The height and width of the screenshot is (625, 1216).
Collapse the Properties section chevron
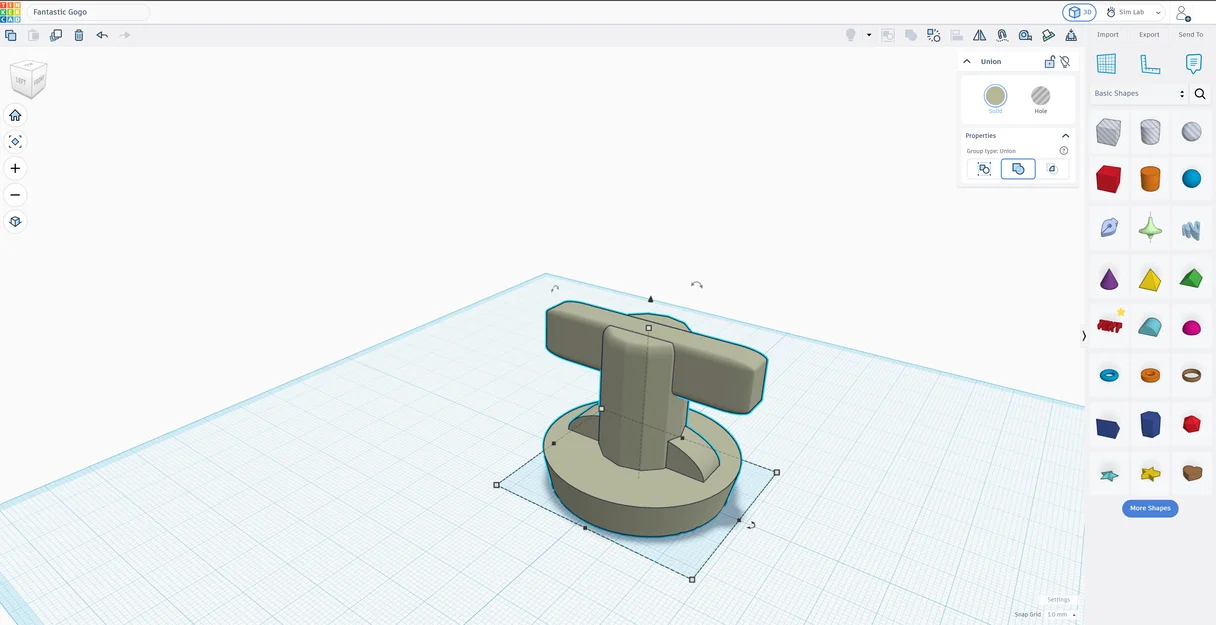click(x=1065, y=136)
